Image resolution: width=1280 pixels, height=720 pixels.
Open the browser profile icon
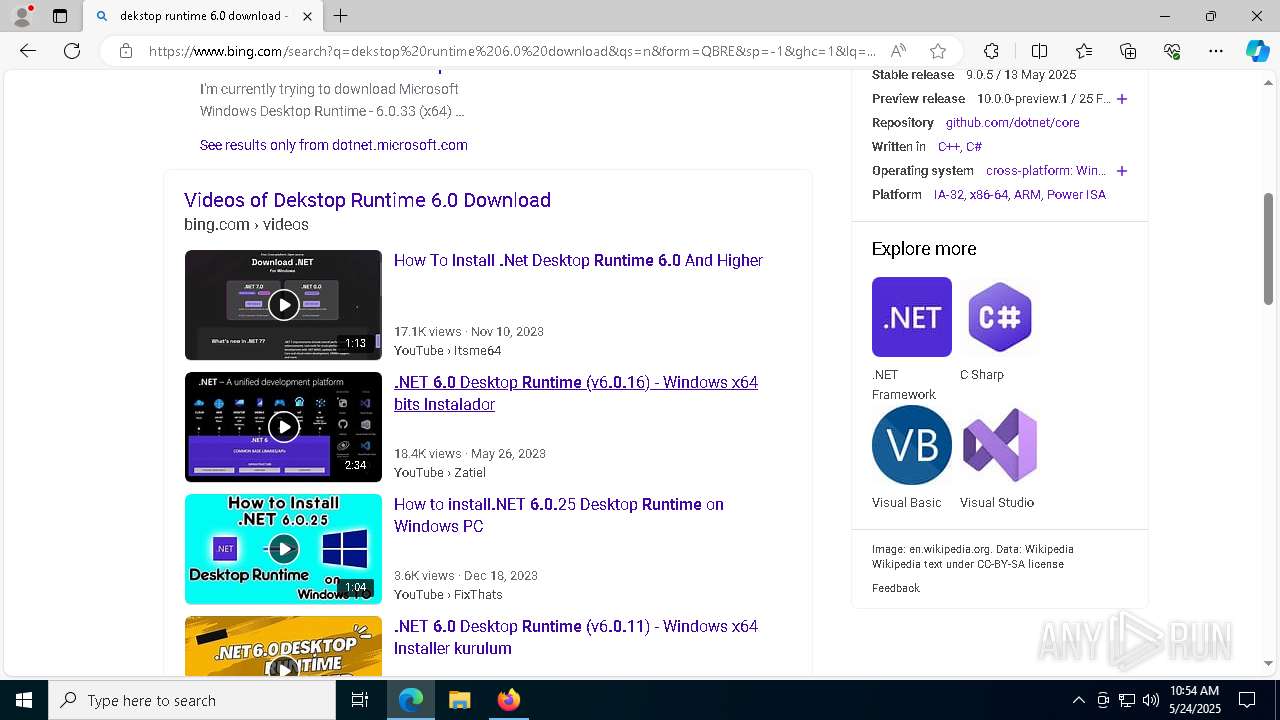tap(22, 16)
